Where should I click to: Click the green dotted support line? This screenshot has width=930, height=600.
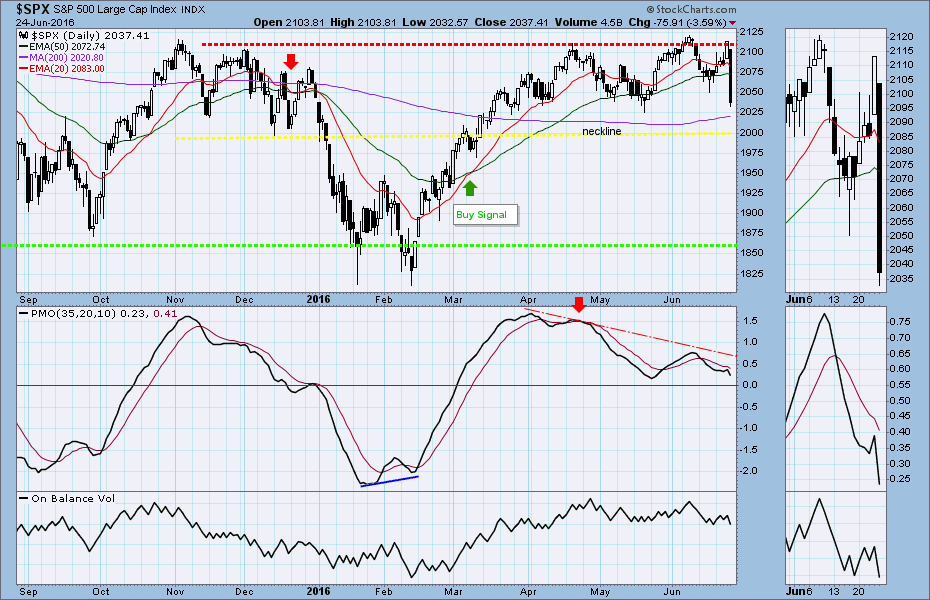(x=200, y=245)
